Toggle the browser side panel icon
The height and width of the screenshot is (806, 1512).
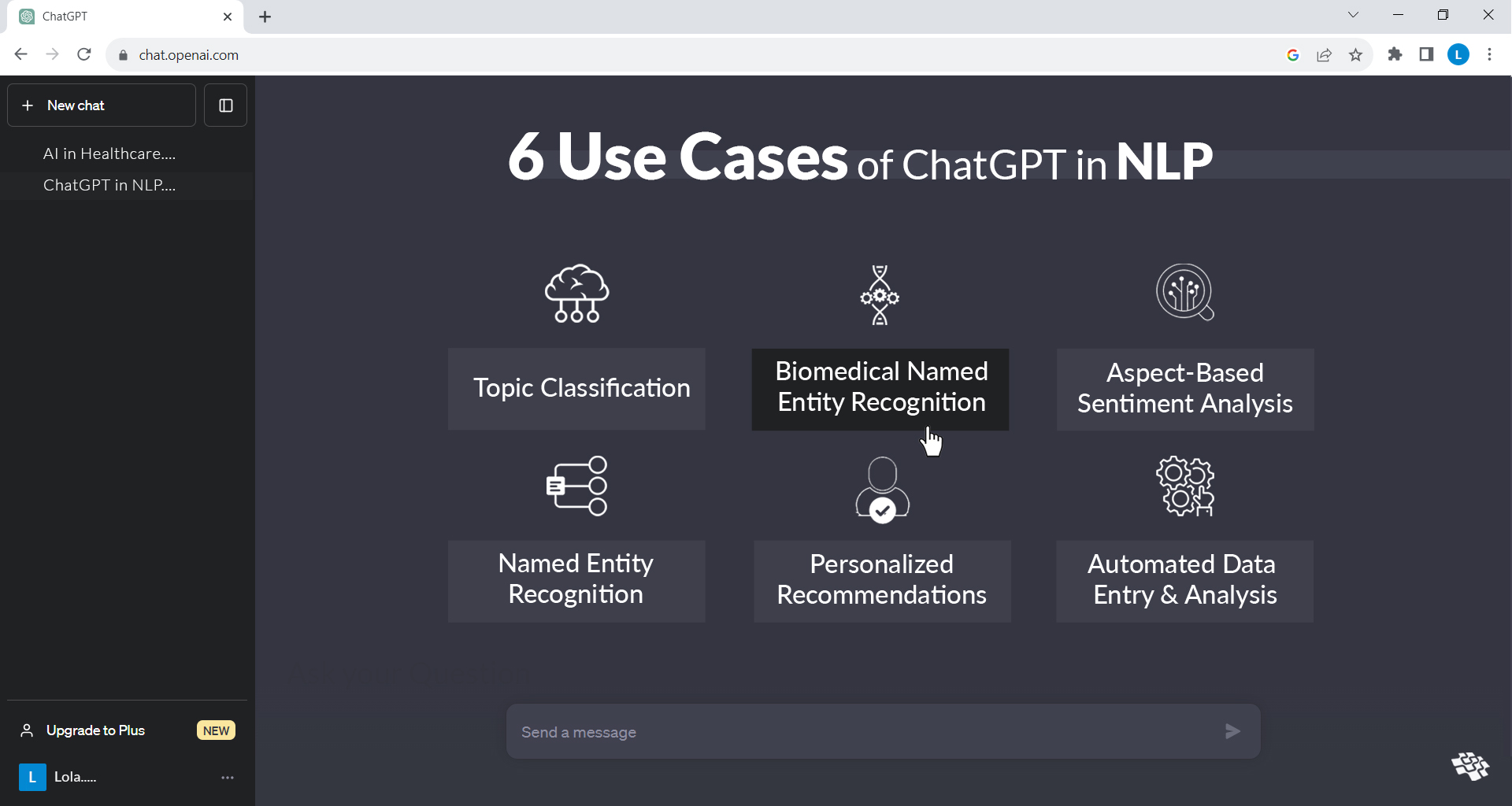(1426, 54)
